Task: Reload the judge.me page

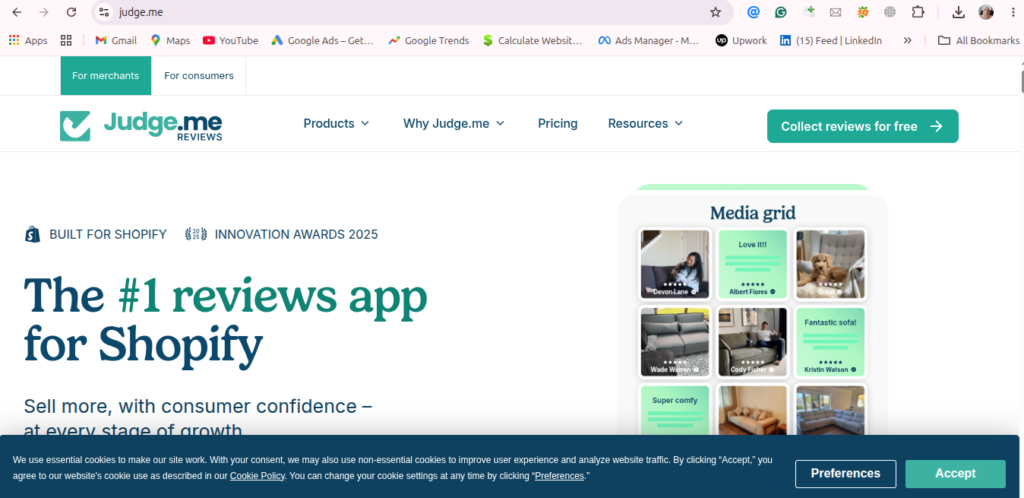Action: point(71,12)
